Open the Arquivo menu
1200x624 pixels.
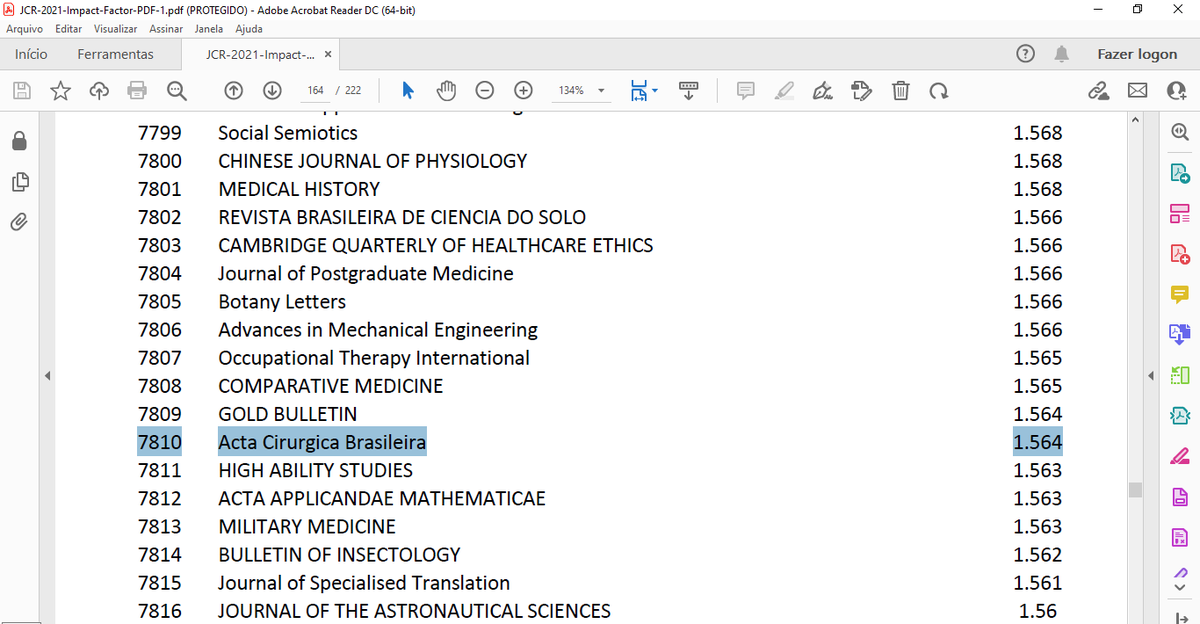[x=24, y=29]
